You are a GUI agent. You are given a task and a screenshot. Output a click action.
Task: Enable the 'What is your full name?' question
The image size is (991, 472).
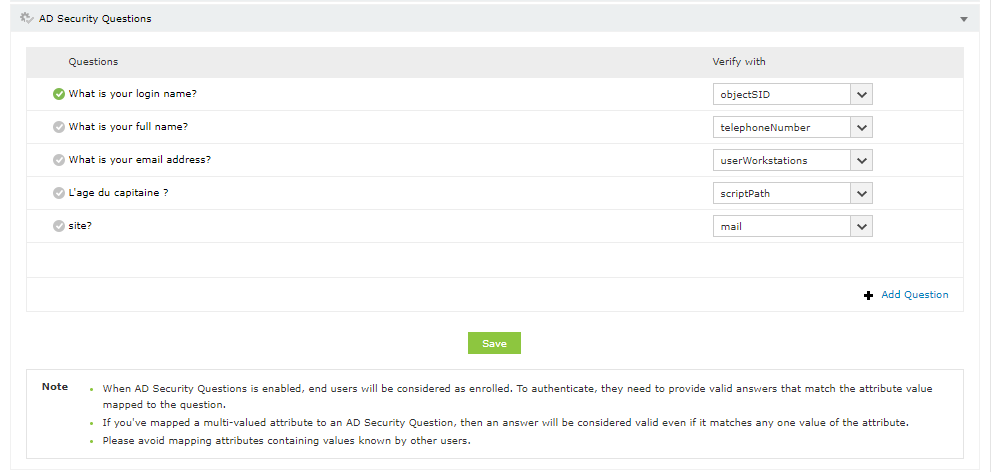(x=58, y=128)
